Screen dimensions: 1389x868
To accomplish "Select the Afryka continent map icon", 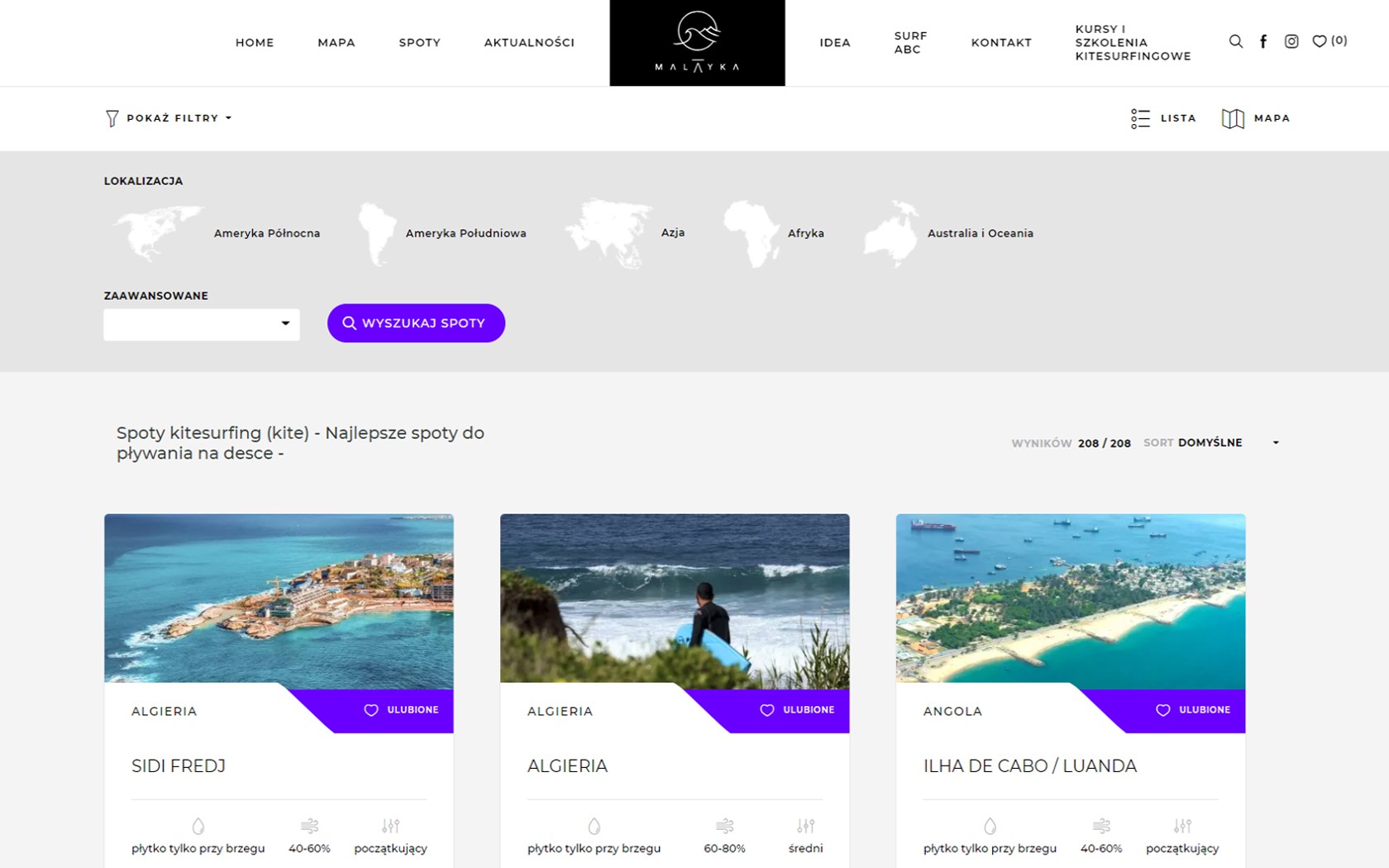I will click(x=751, y=233).
